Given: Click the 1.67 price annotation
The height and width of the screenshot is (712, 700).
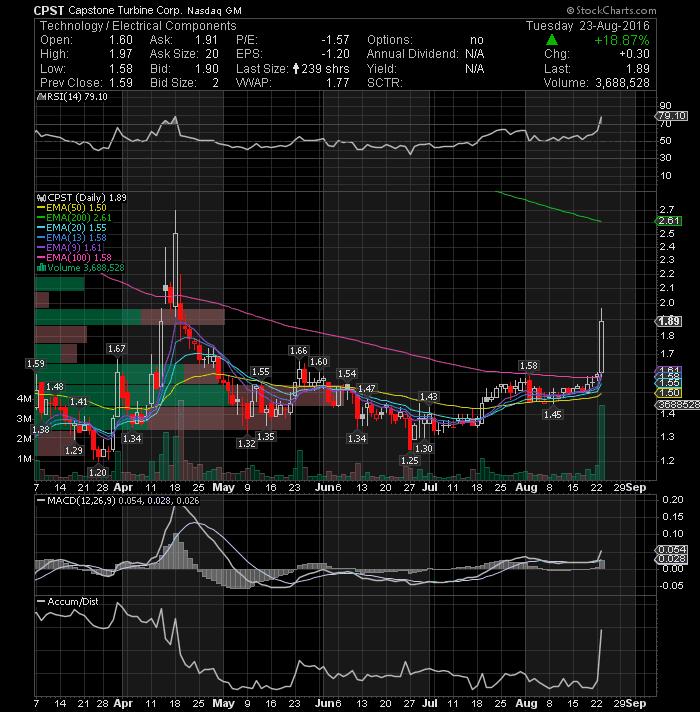Looking at the screenshot, I should point(116,349).
